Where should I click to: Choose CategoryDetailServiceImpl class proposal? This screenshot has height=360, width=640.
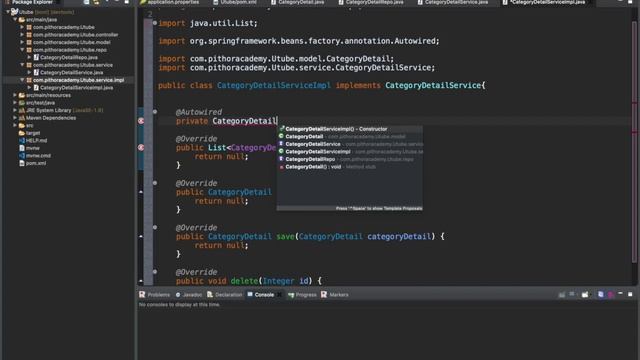point(350,152)
